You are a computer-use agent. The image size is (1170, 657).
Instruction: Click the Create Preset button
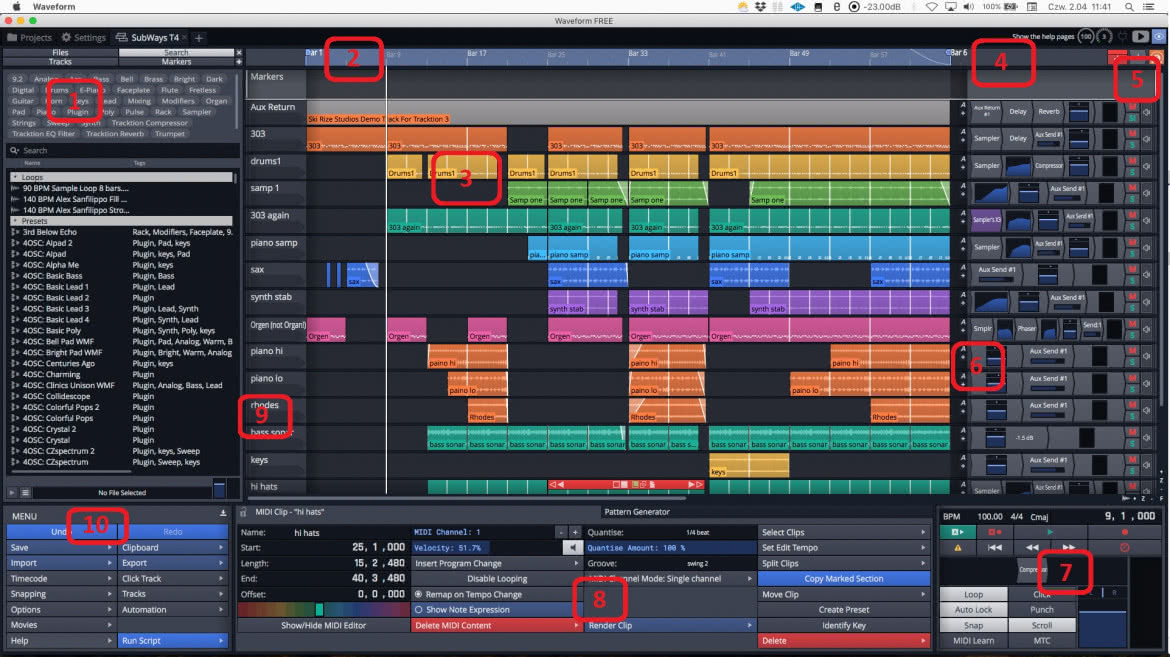pyautogui.click(x=844, y=610)
